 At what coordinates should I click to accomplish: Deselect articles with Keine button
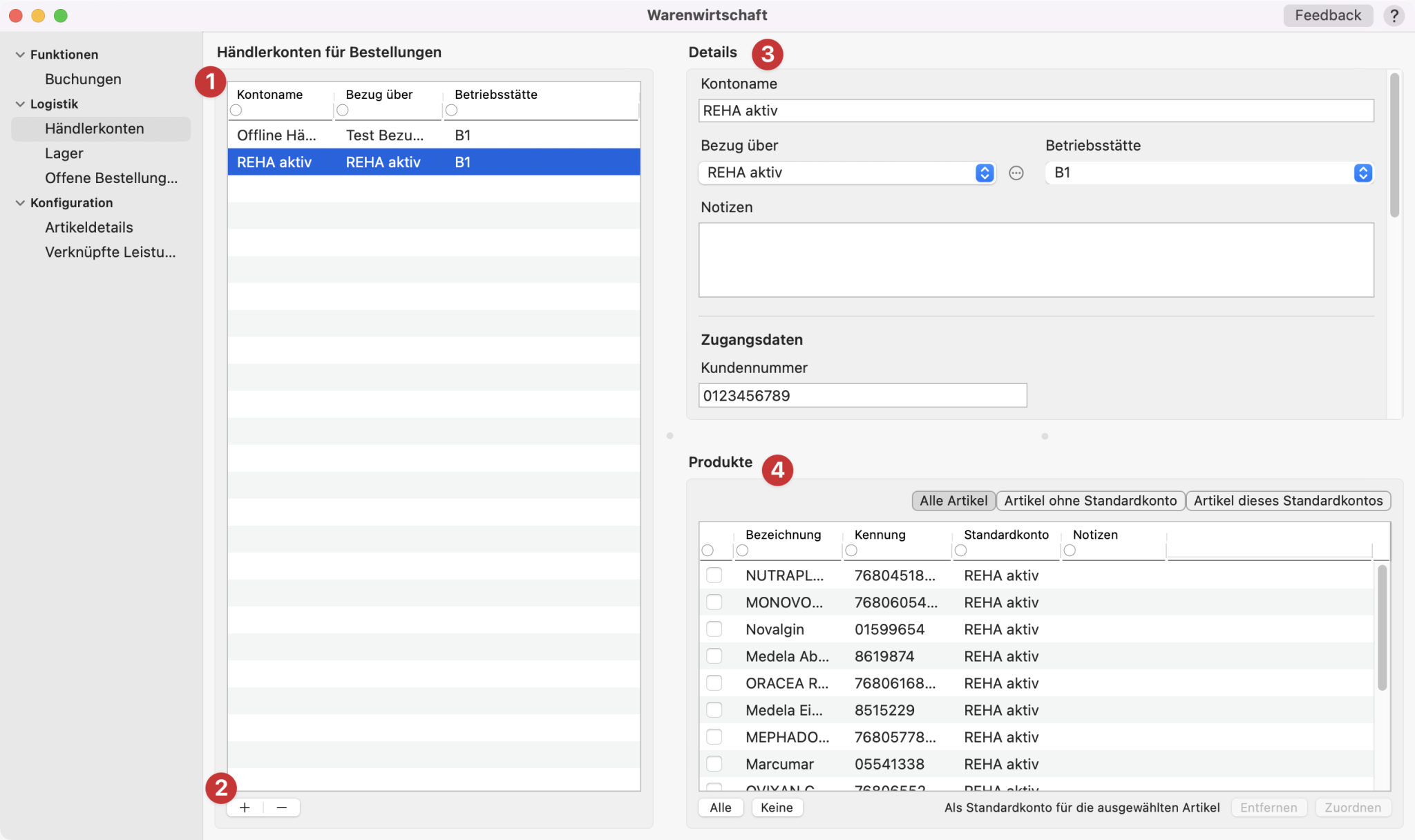tap(777, 808)
